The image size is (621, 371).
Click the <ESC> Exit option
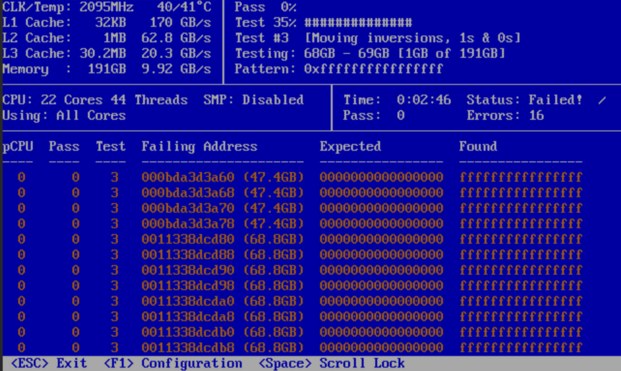click(x=49, y=363)
